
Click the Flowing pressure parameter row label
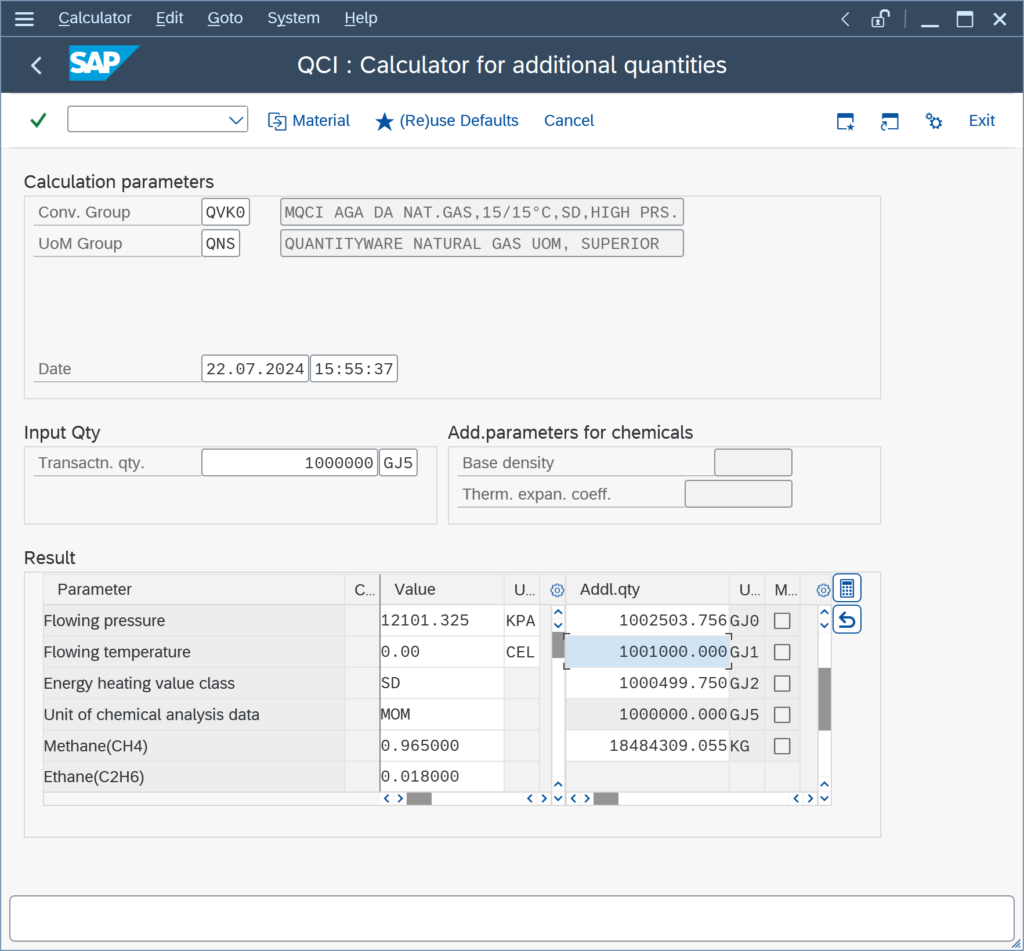104,621
